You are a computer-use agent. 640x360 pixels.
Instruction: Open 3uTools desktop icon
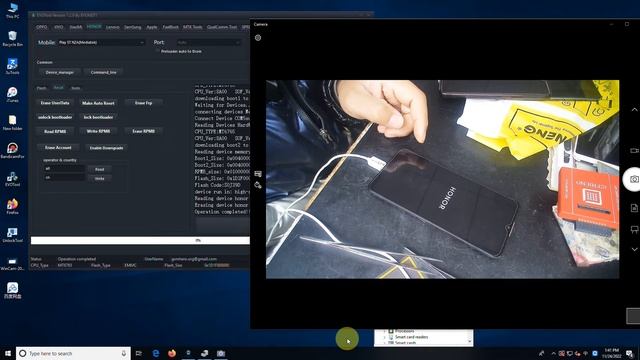pyautogui.click(x=12, y=66)
